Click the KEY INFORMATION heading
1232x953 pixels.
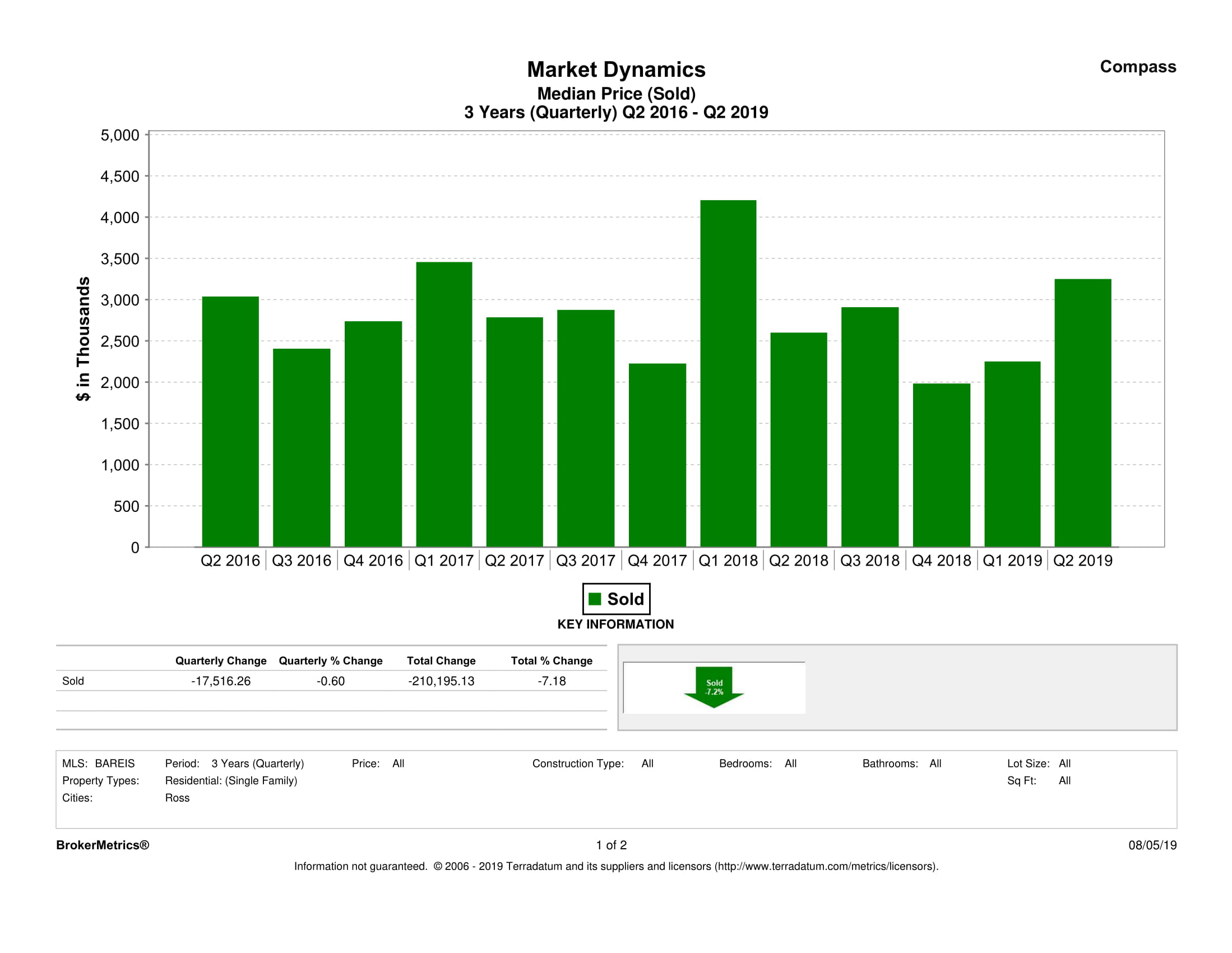pos(615,624)
